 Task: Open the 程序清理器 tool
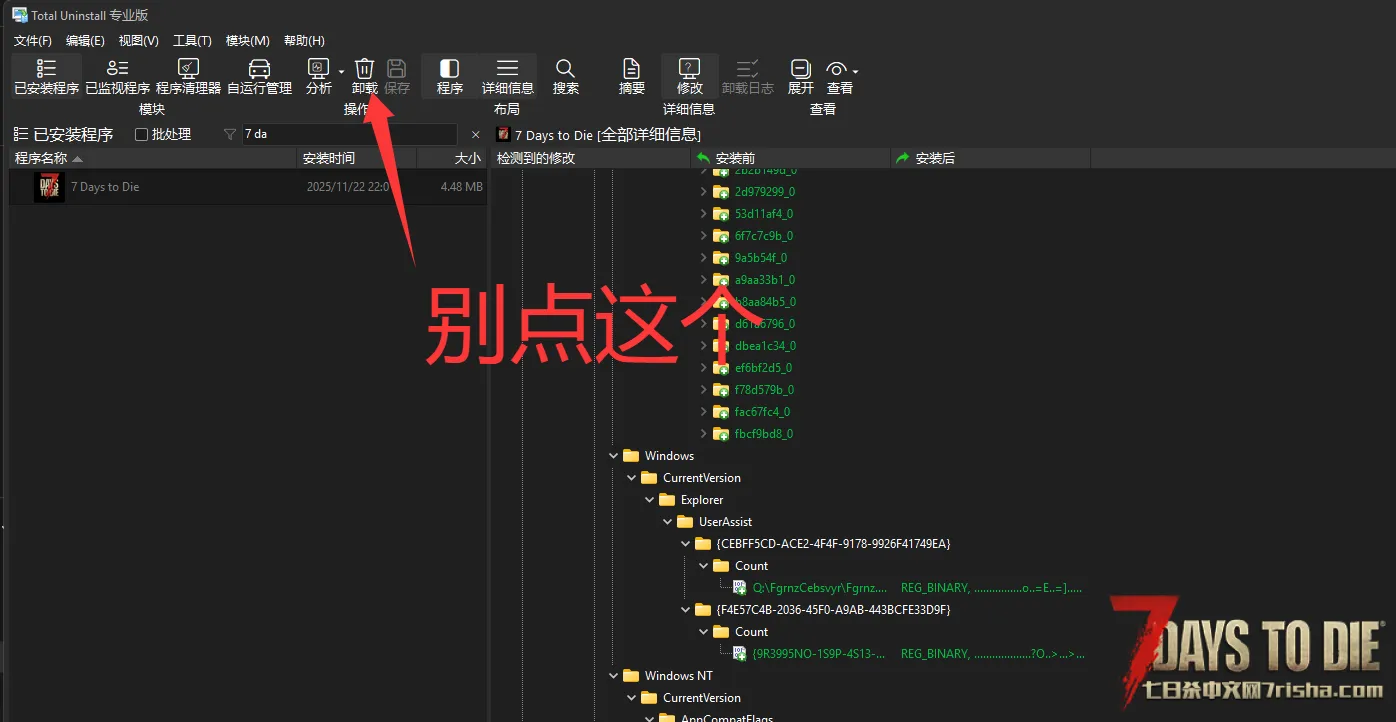[x=188, y=76]
